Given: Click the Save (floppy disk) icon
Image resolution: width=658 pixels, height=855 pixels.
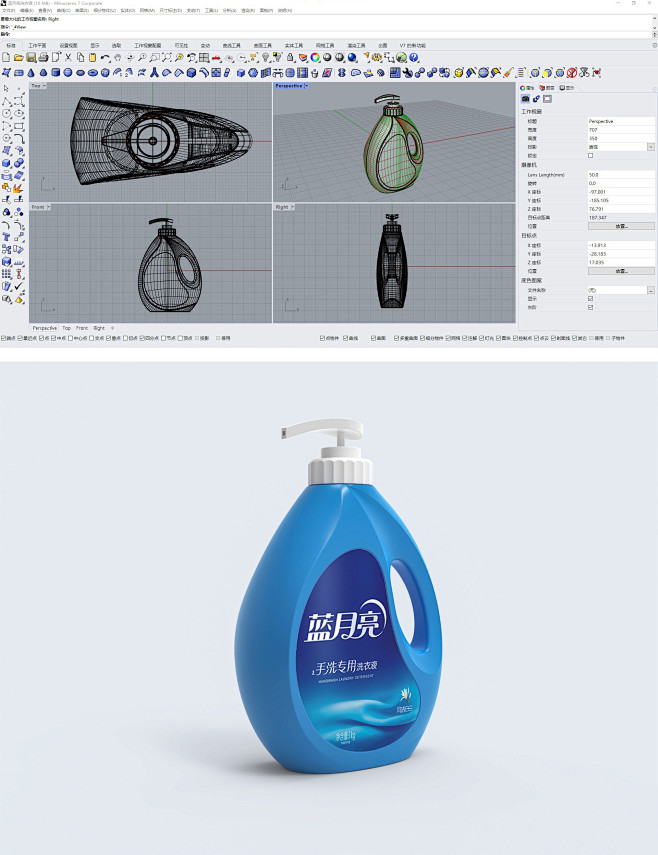Looking at the screenshot, I should point(31,58).
